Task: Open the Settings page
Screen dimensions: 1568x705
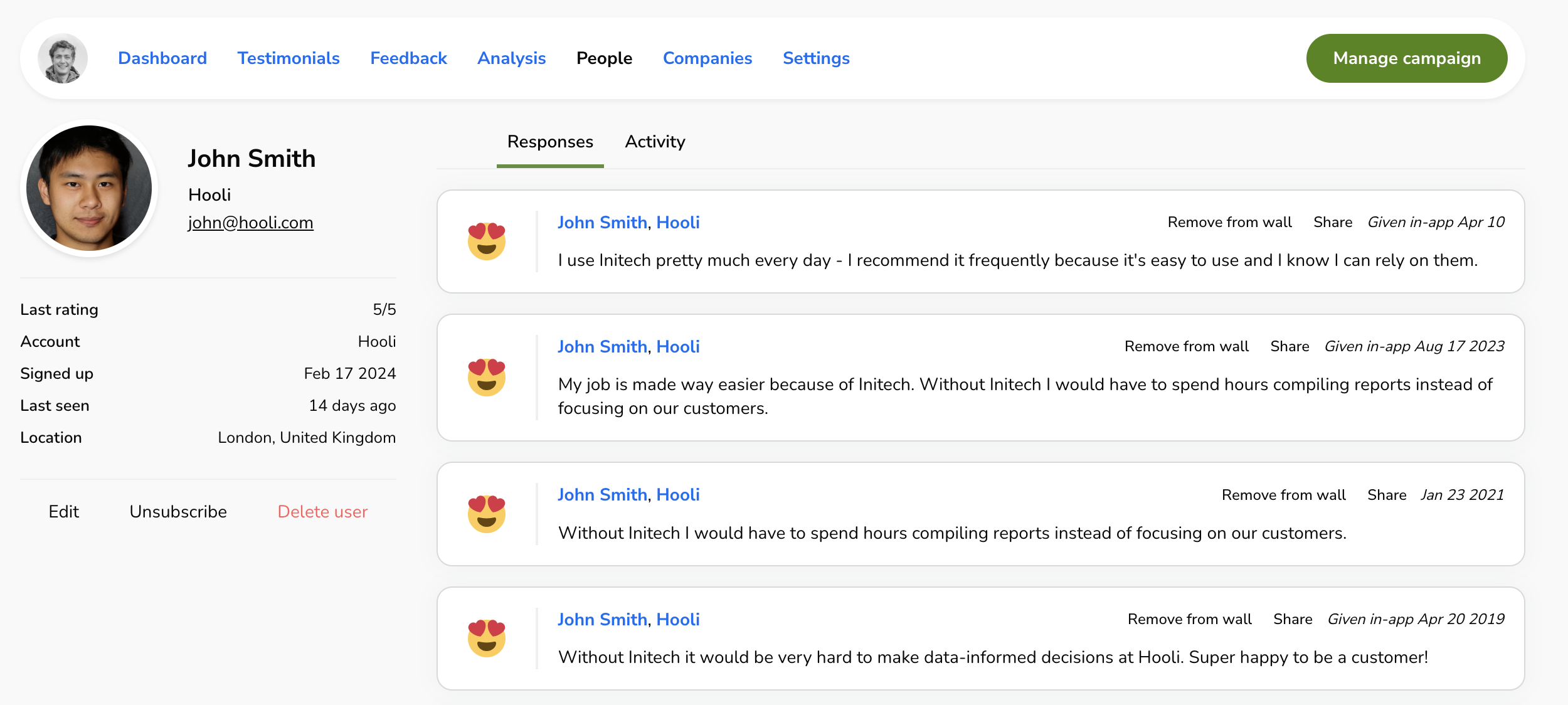Action: [x=815, y=58]
